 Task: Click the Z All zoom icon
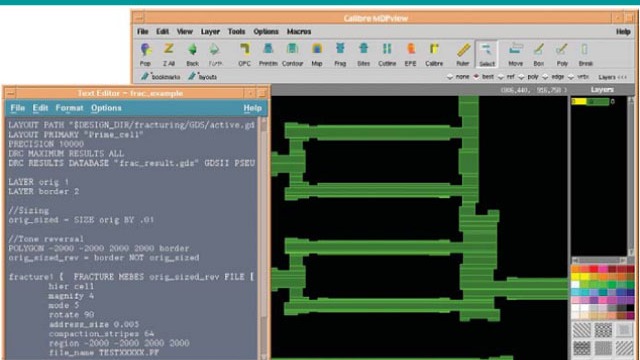[169, 49]
